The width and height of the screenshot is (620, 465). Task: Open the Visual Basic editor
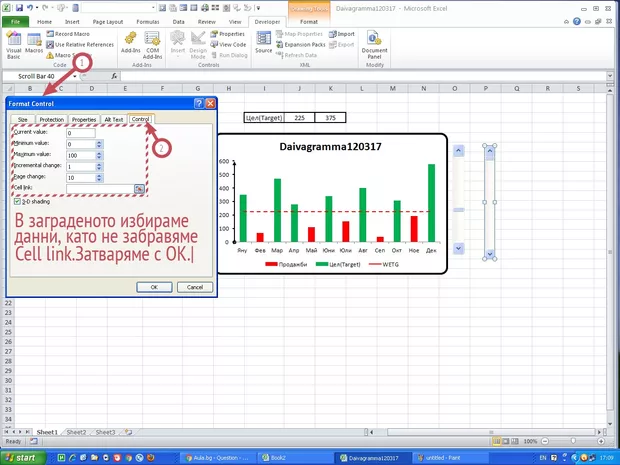[x=14, y=44]
